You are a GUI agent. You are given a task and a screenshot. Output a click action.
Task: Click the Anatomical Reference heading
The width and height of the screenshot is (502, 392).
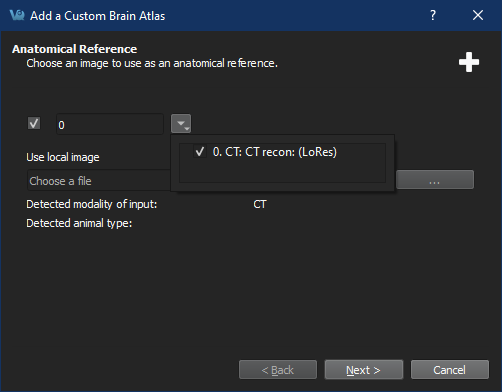pos(75,49)
